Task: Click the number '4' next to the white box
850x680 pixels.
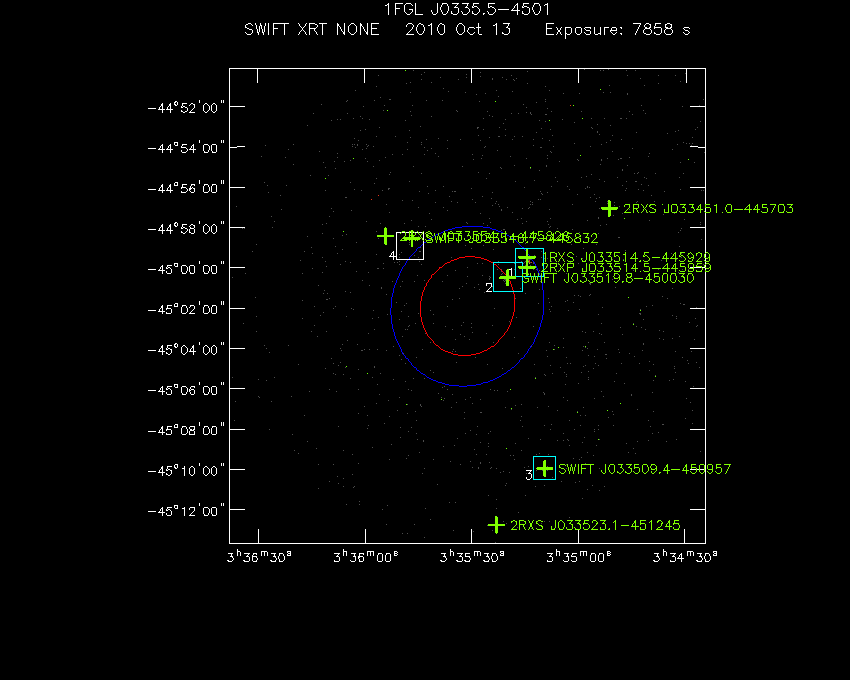Action: point(392,255)
